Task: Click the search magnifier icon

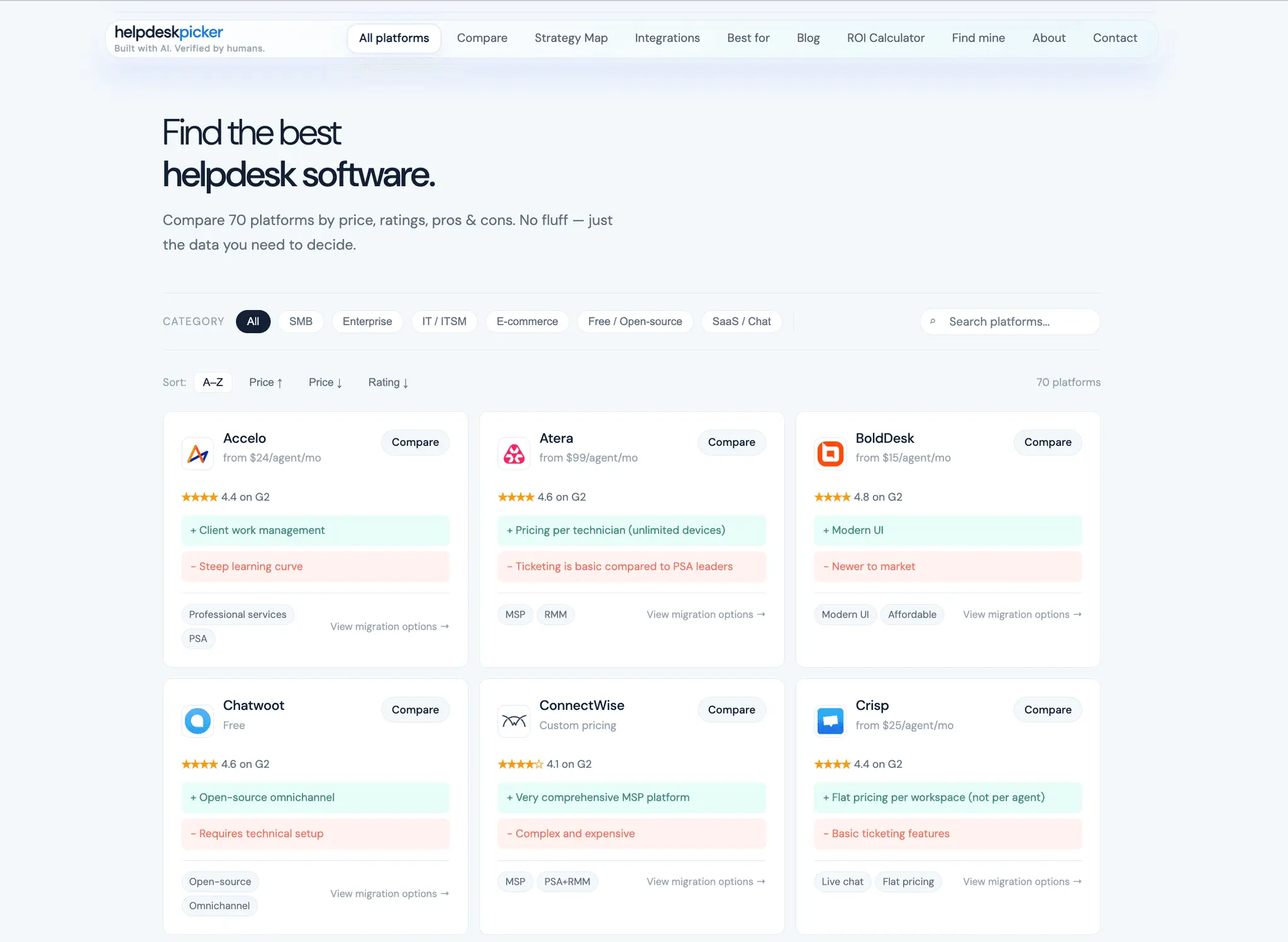Action: [x=933, y=321]
